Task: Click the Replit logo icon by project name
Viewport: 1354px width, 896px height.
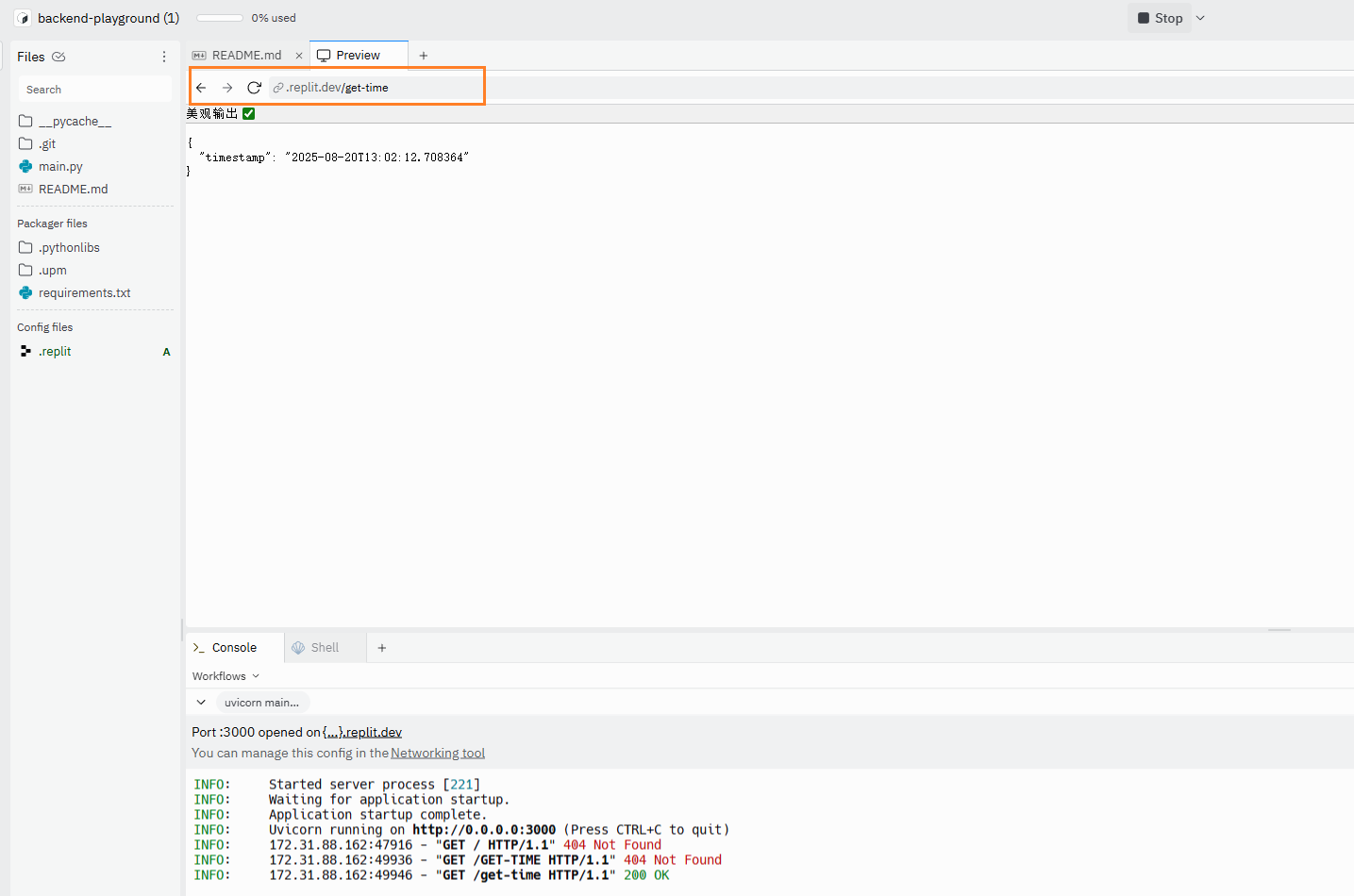Action: point(23,18)
